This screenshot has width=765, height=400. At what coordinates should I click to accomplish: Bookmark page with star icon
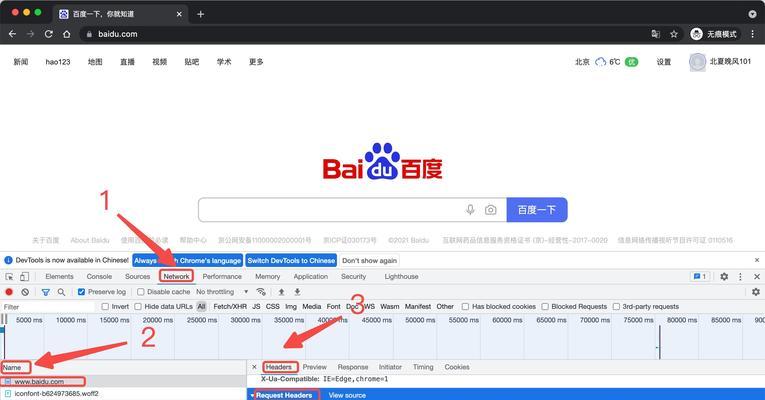674,34
